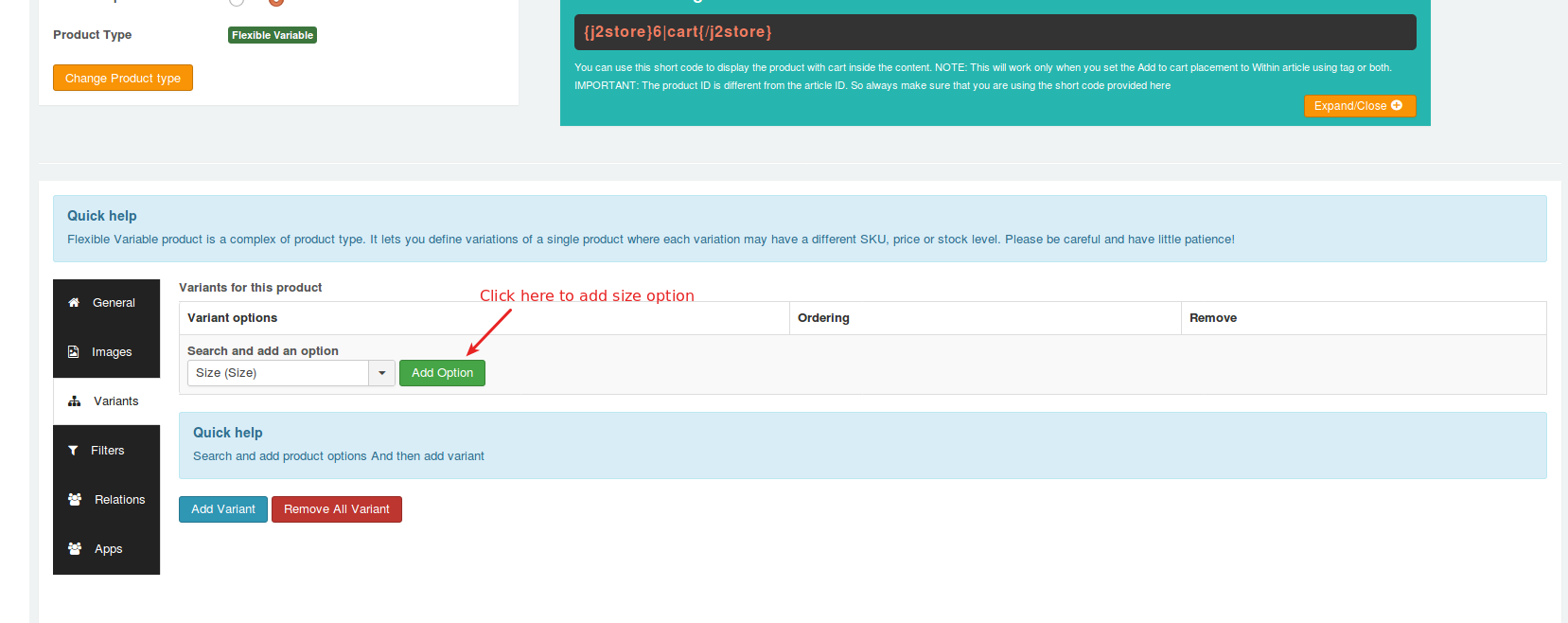This screenshot has width=1568, height=623.
Task: Select the orange highlighted radio button
Action: (276, 2)
